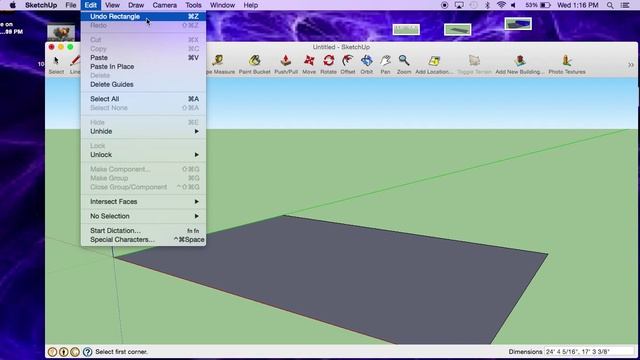Viewport: 640px width, 360px height.
Task: Open the File menu
Action: click(71, 5)
